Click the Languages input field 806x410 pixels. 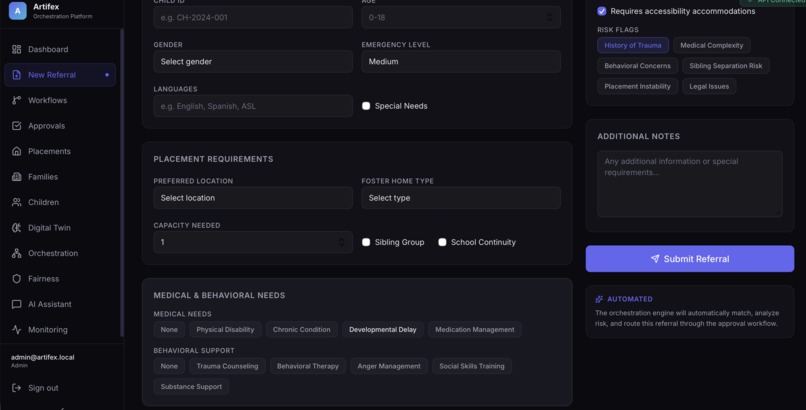coord(253,106)
